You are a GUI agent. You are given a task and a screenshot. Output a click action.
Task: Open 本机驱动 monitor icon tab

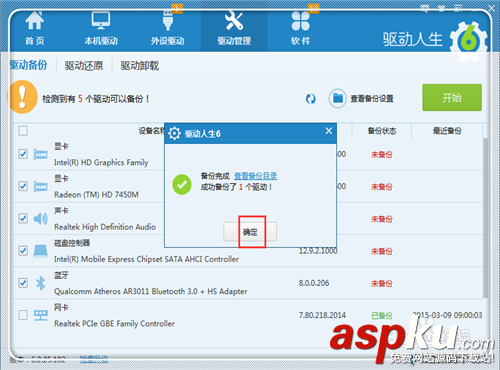[101, 21]
